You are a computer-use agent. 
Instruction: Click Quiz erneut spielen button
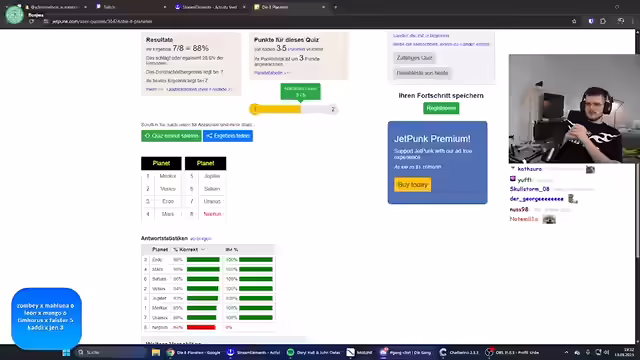click(171, 136)
